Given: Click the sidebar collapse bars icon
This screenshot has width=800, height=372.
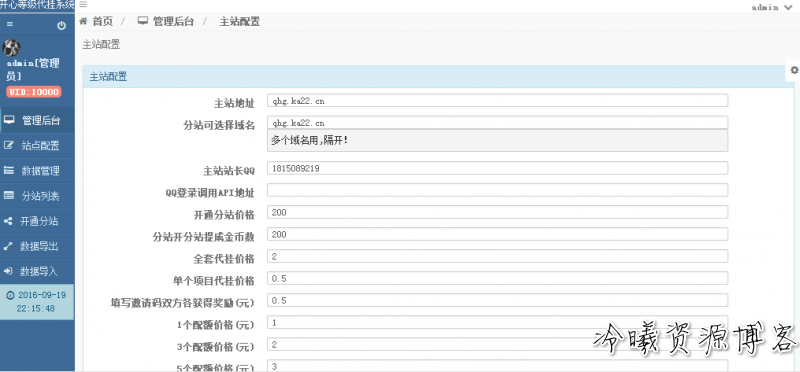Looking at the screenshot, I should [x=10, y=25].
